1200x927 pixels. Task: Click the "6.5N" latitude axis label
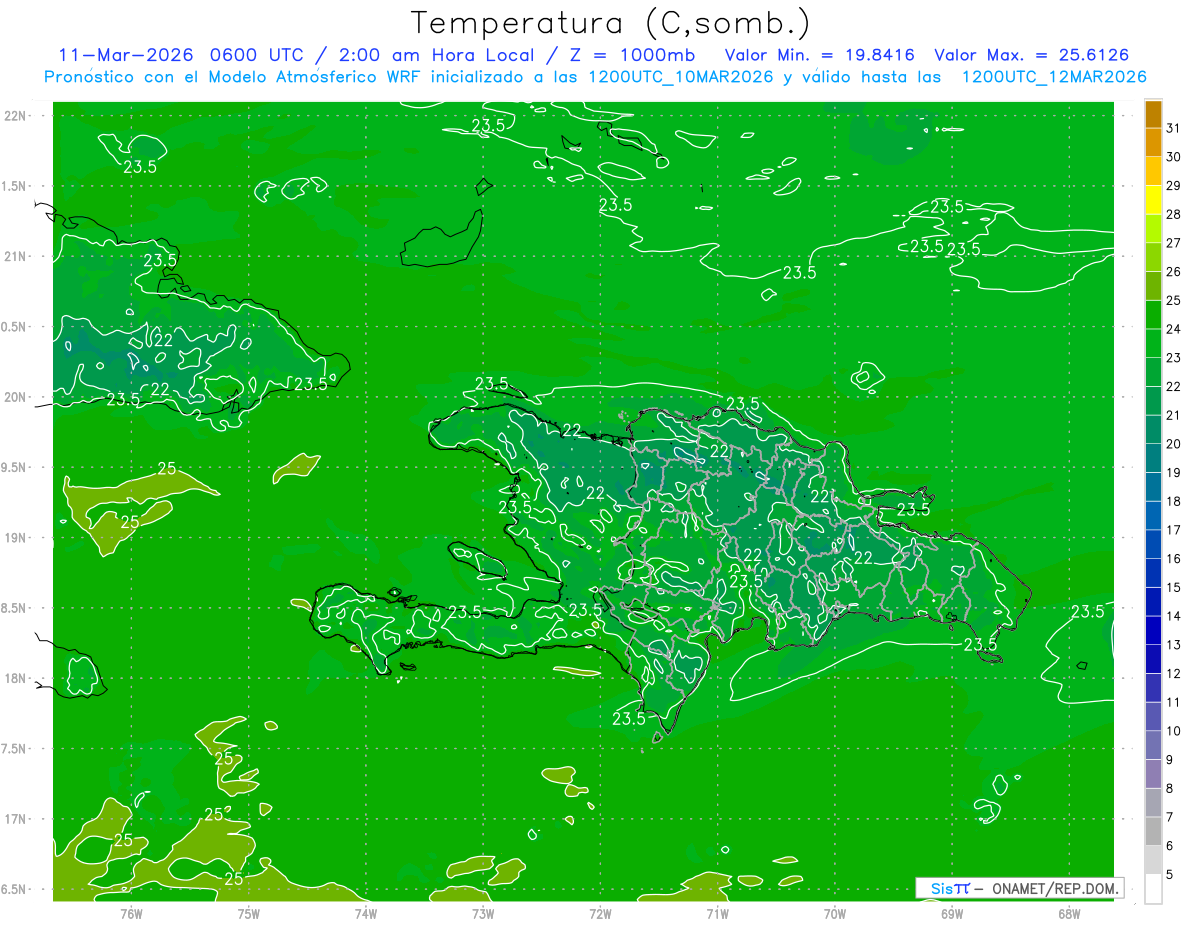[x=14, y=889]
